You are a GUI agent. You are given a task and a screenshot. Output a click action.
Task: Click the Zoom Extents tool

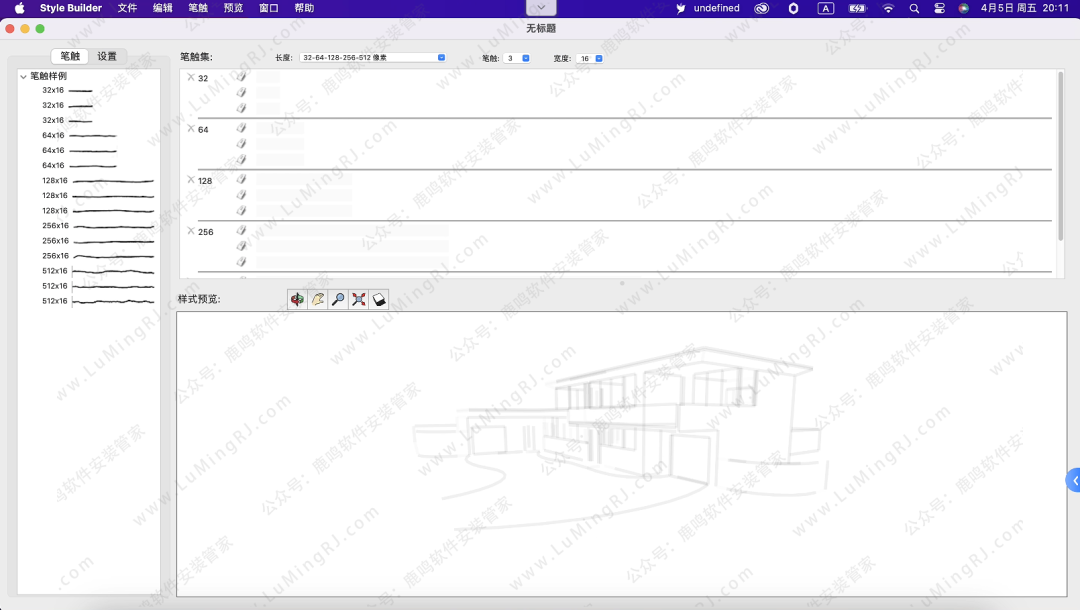[x=358, y=299]
